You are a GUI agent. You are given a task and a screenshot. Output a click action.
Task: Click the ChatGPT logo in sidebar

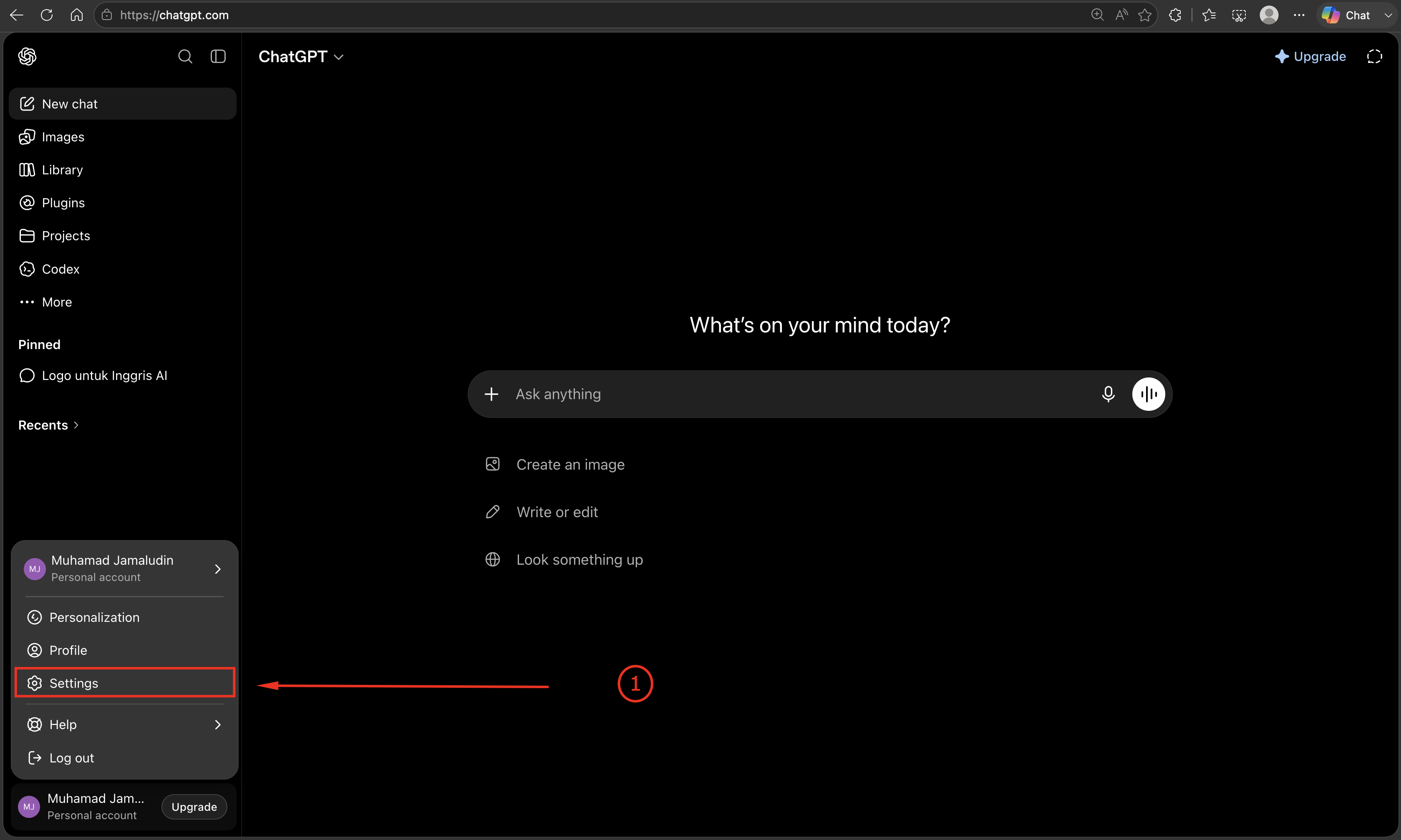pos(27,57)
